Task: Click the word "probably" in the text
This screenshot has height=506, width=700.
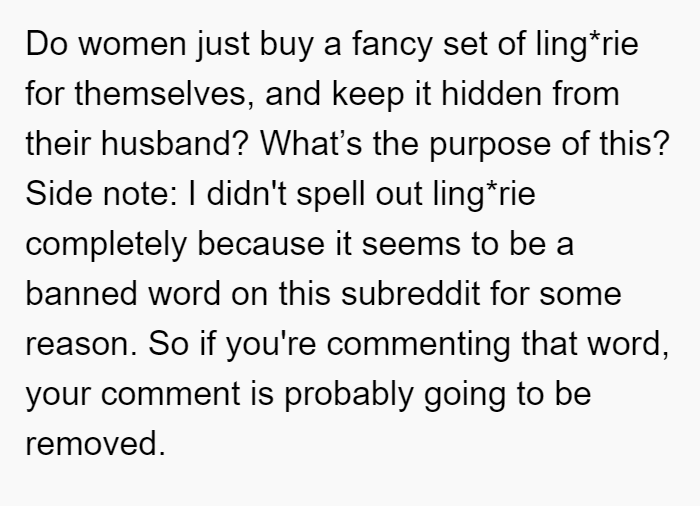Action: click(x=349, y=394)
